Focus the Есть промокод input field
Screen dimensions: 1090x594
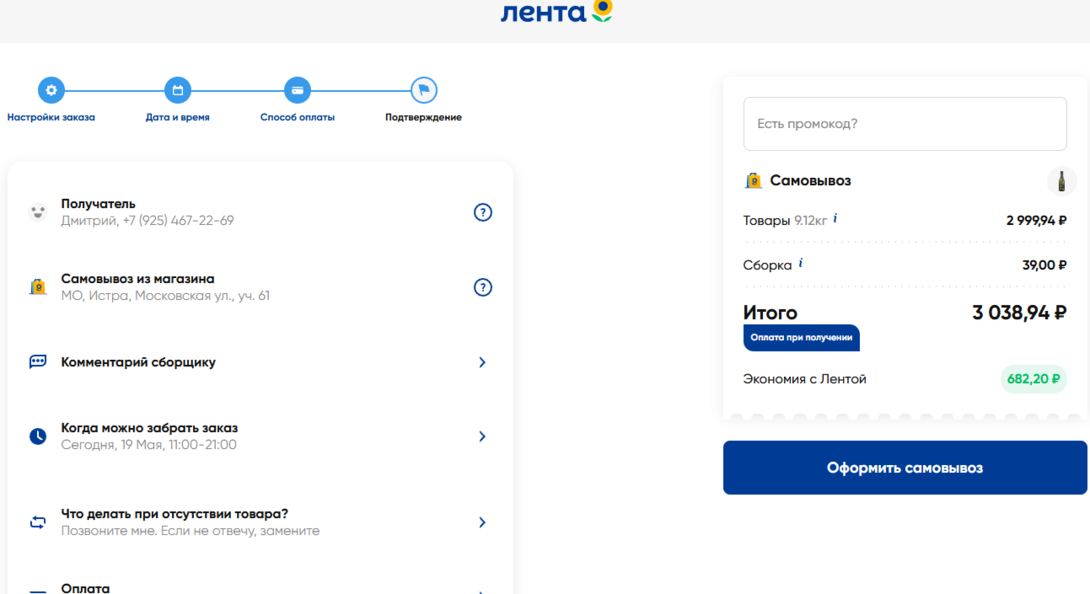904,124
